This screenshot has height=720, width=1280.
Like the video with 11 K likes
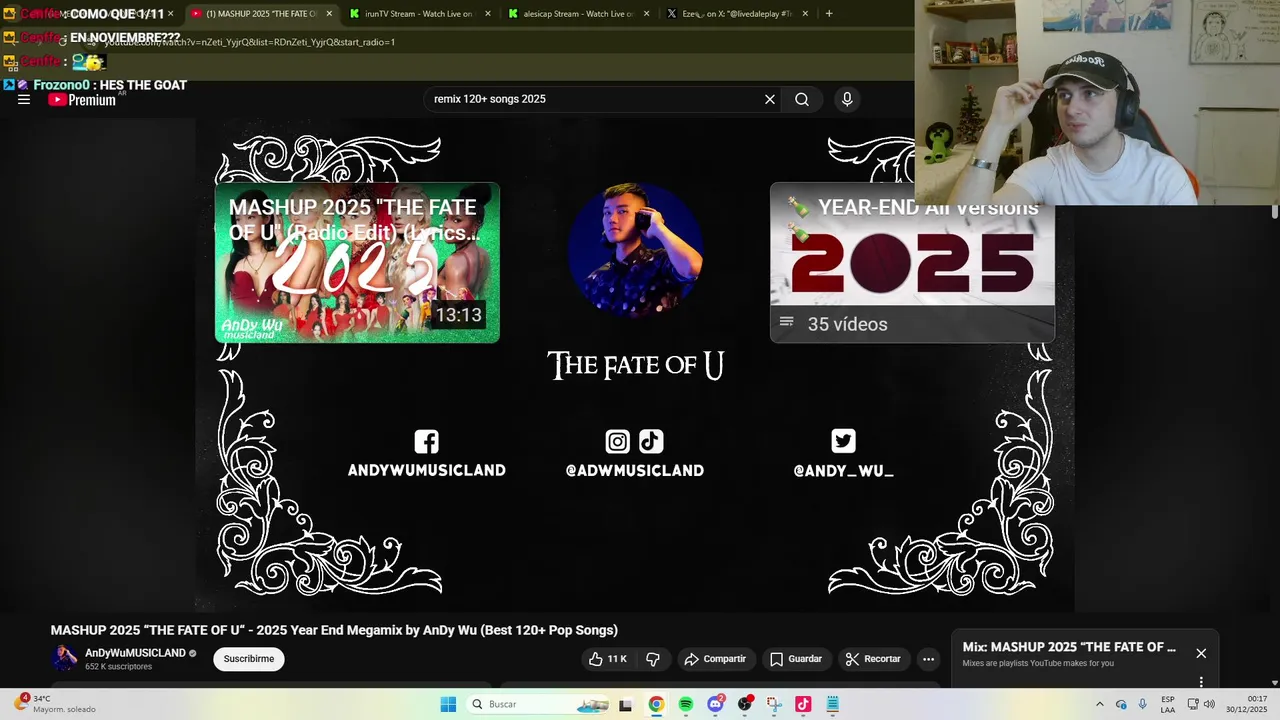pos(609,659)
